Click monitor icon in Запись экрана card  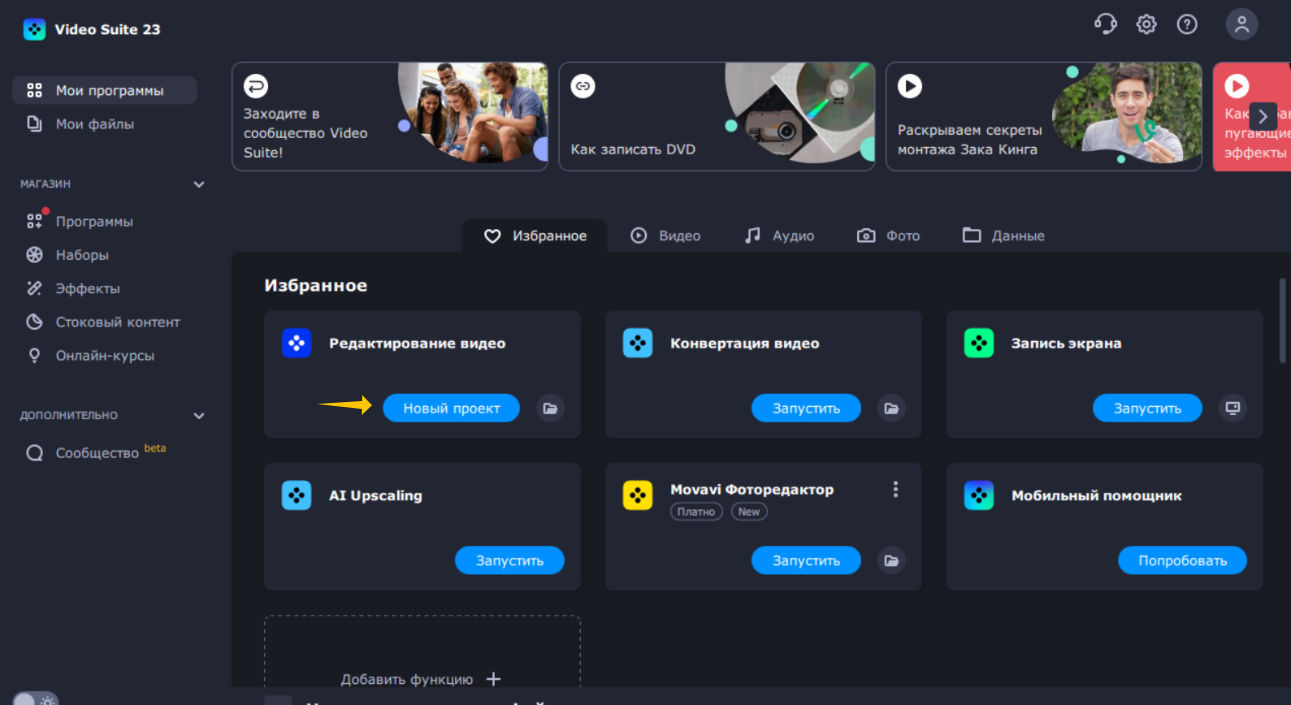[x=1232, y=408]
